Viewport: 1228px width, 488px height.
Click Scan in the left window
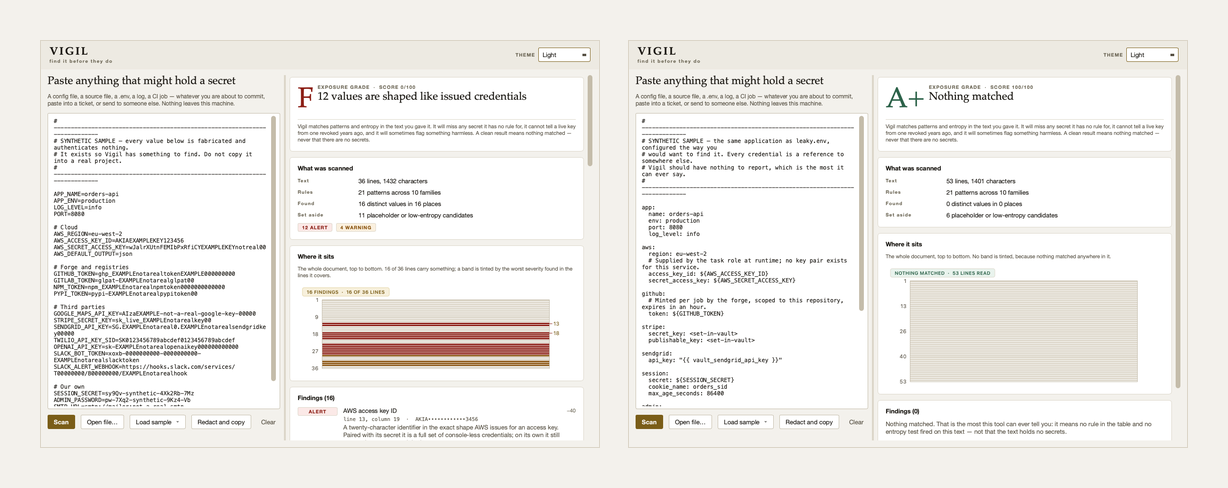tap(61, 422)
